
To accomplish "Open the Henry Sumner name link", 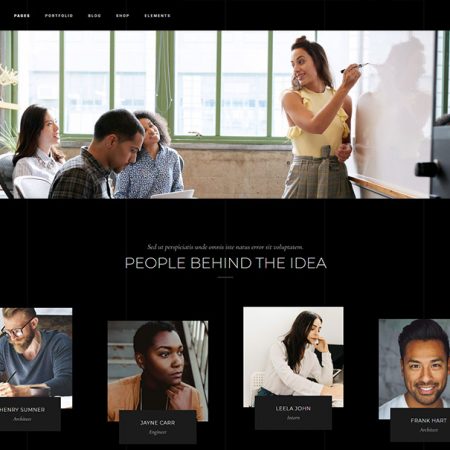I will 22,410.
